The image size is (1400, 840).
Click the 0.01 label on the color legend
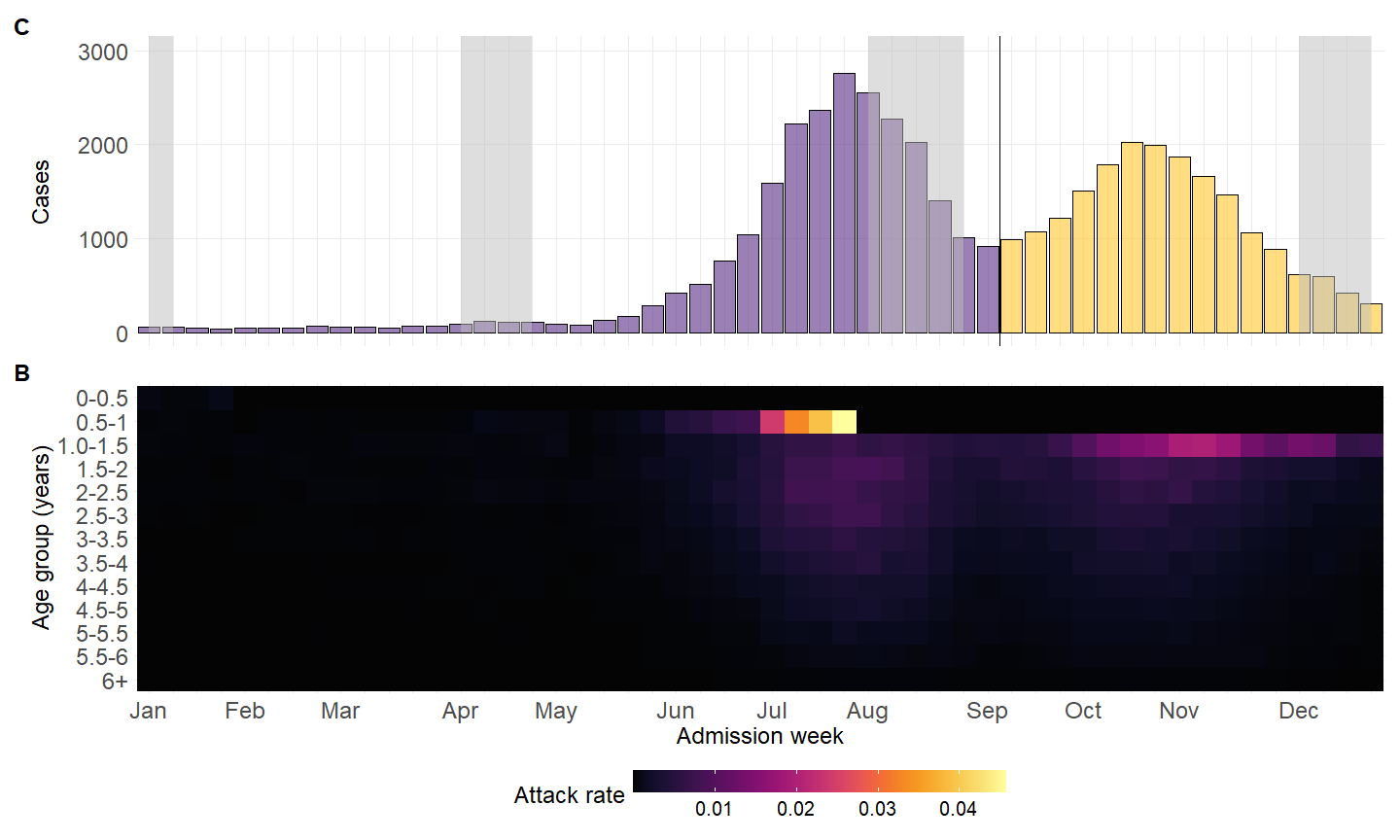click(714, 809)
